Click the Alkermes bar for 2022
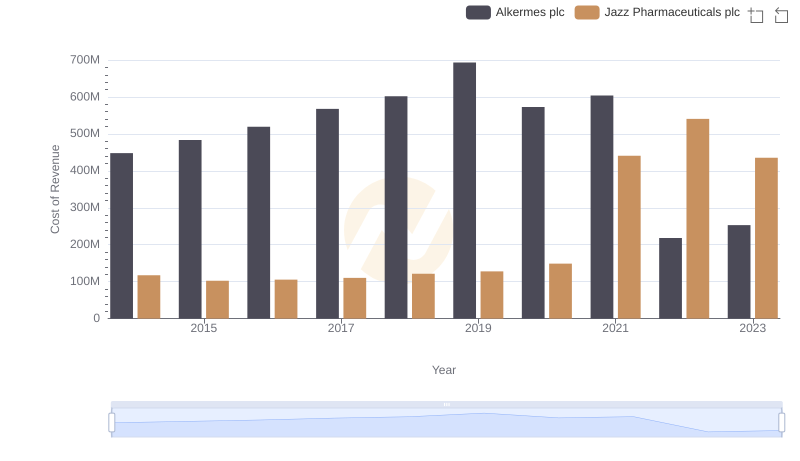Screen dimensions: 800x461 tap(670, 278)
